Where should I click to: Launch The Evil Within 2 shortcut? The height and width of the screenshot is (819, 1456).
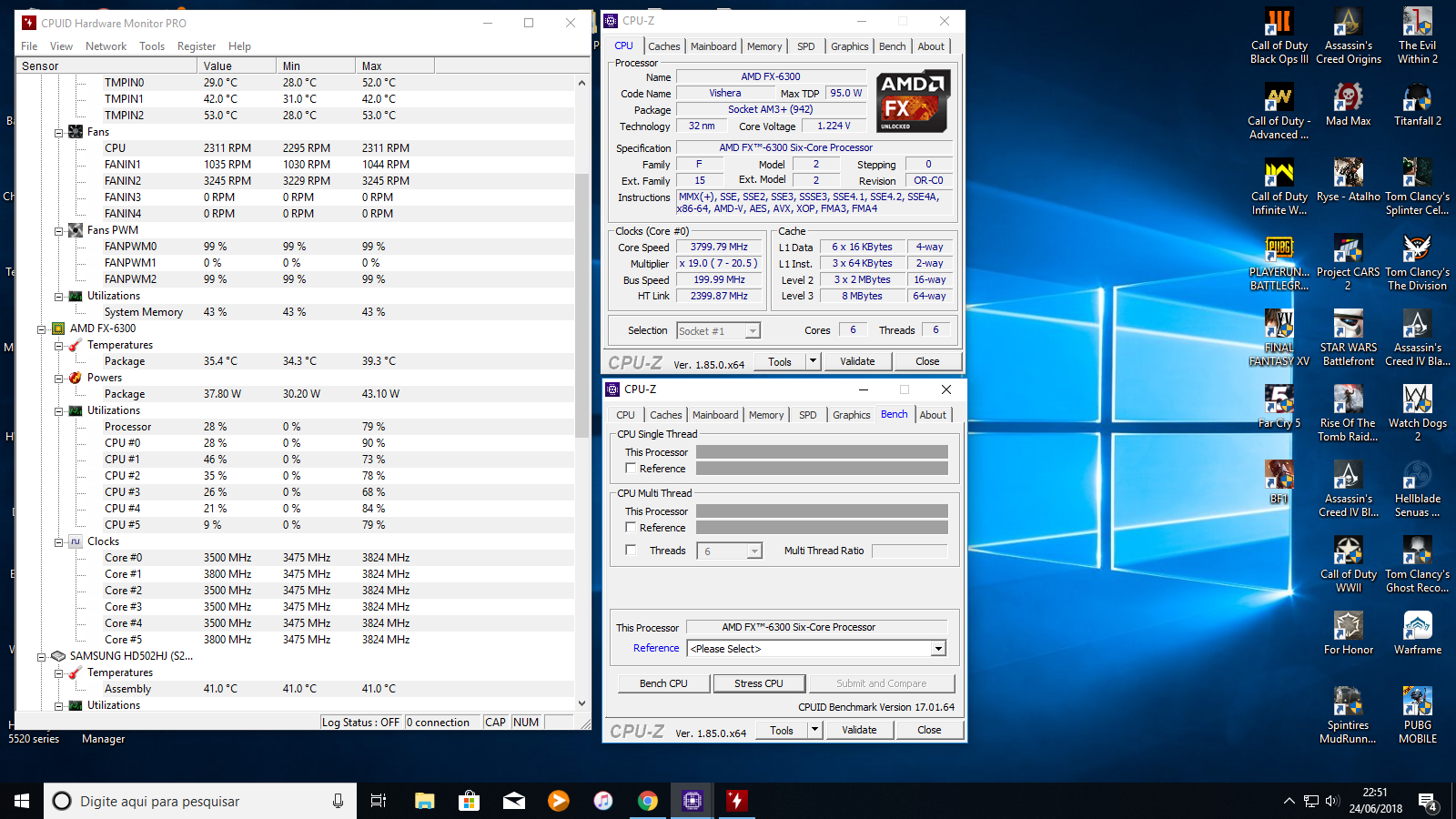pyautogui.click(x=1417, y=36)
